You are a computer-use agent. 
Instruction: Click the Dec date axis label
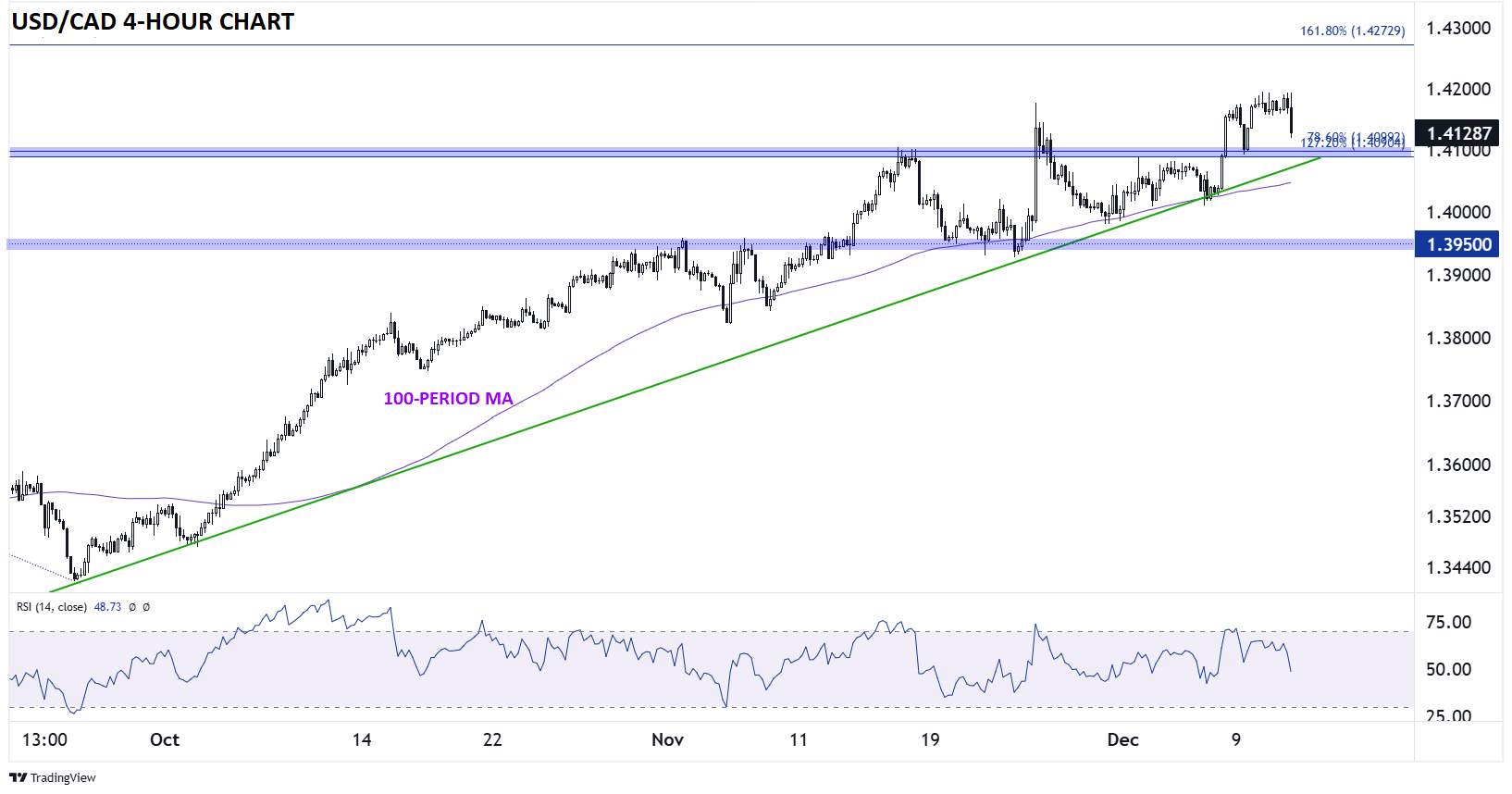point(1123,739)
